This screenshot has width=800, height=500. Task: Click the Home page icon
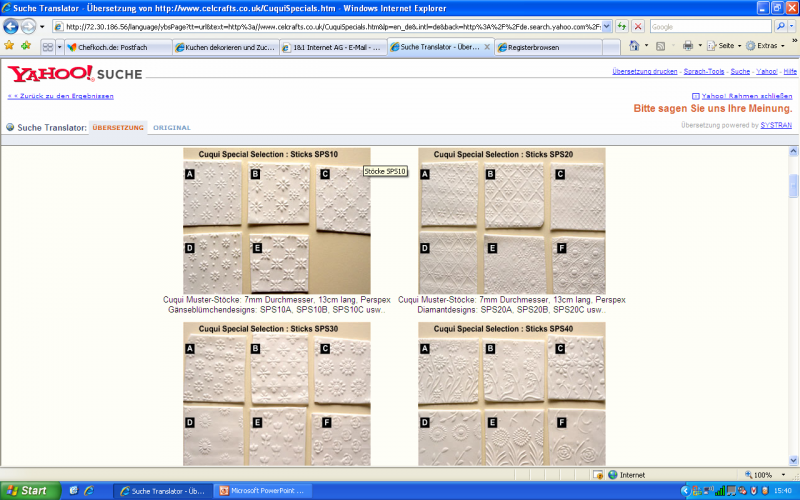[634, 46]
